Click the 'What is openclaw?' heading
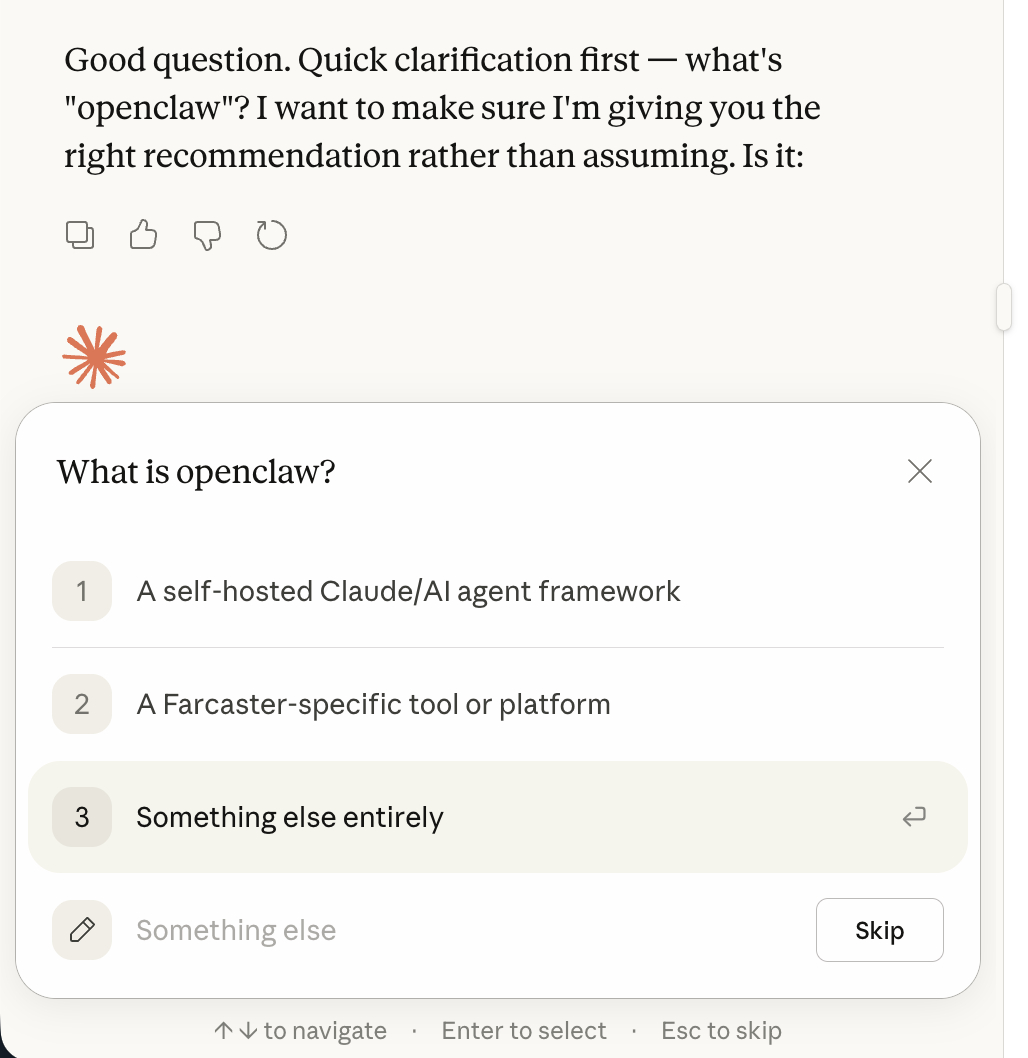1028x1058 pixels. (x=196, y=471)
